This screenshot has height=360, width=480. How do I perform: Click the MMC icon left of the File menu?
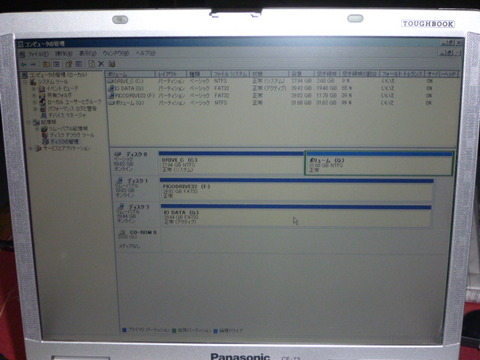(22, 54)
